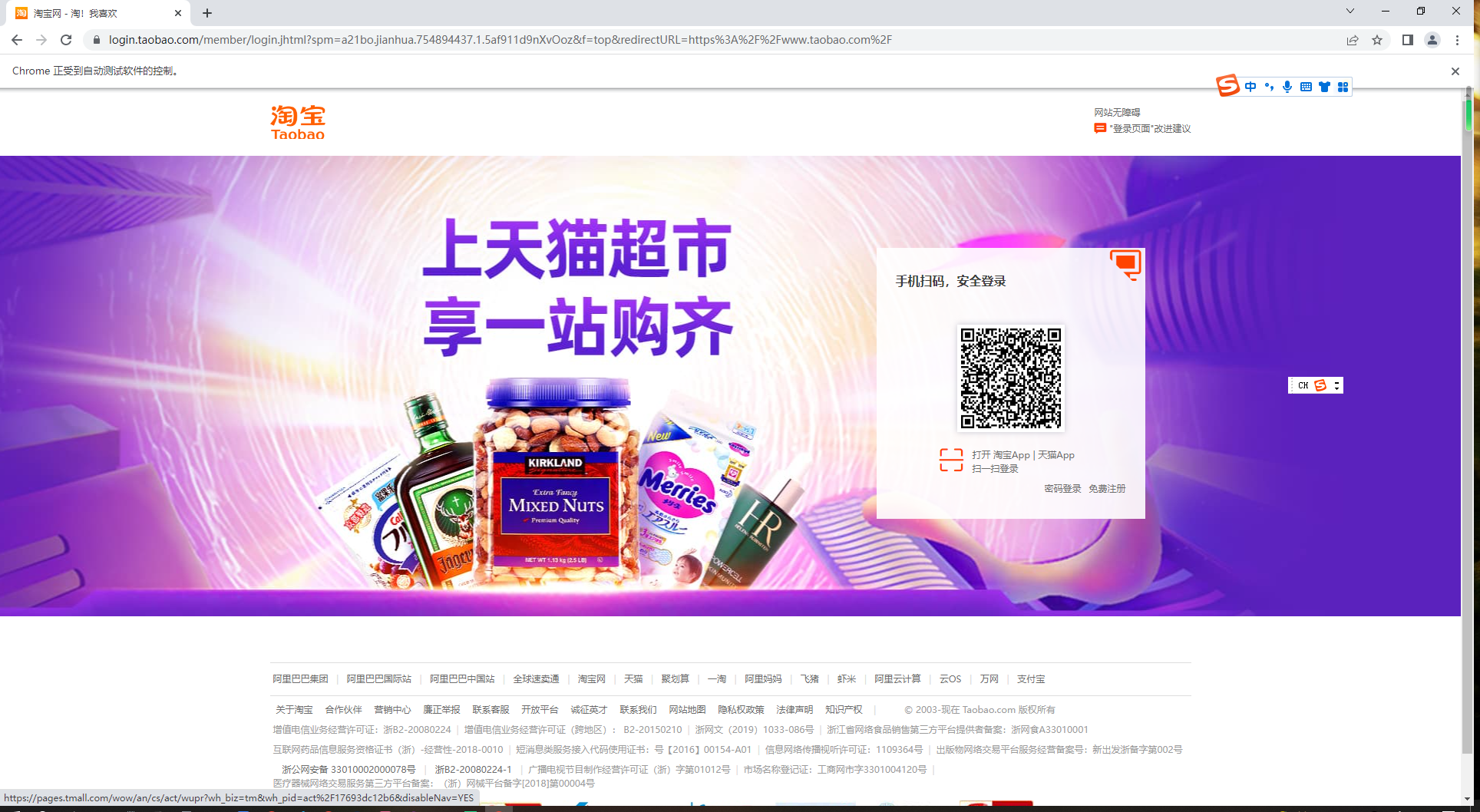The height and width of the screenshot is (812, 1480).
Task: Open 关于淘宝 link
Action: [x=294, y=710]
